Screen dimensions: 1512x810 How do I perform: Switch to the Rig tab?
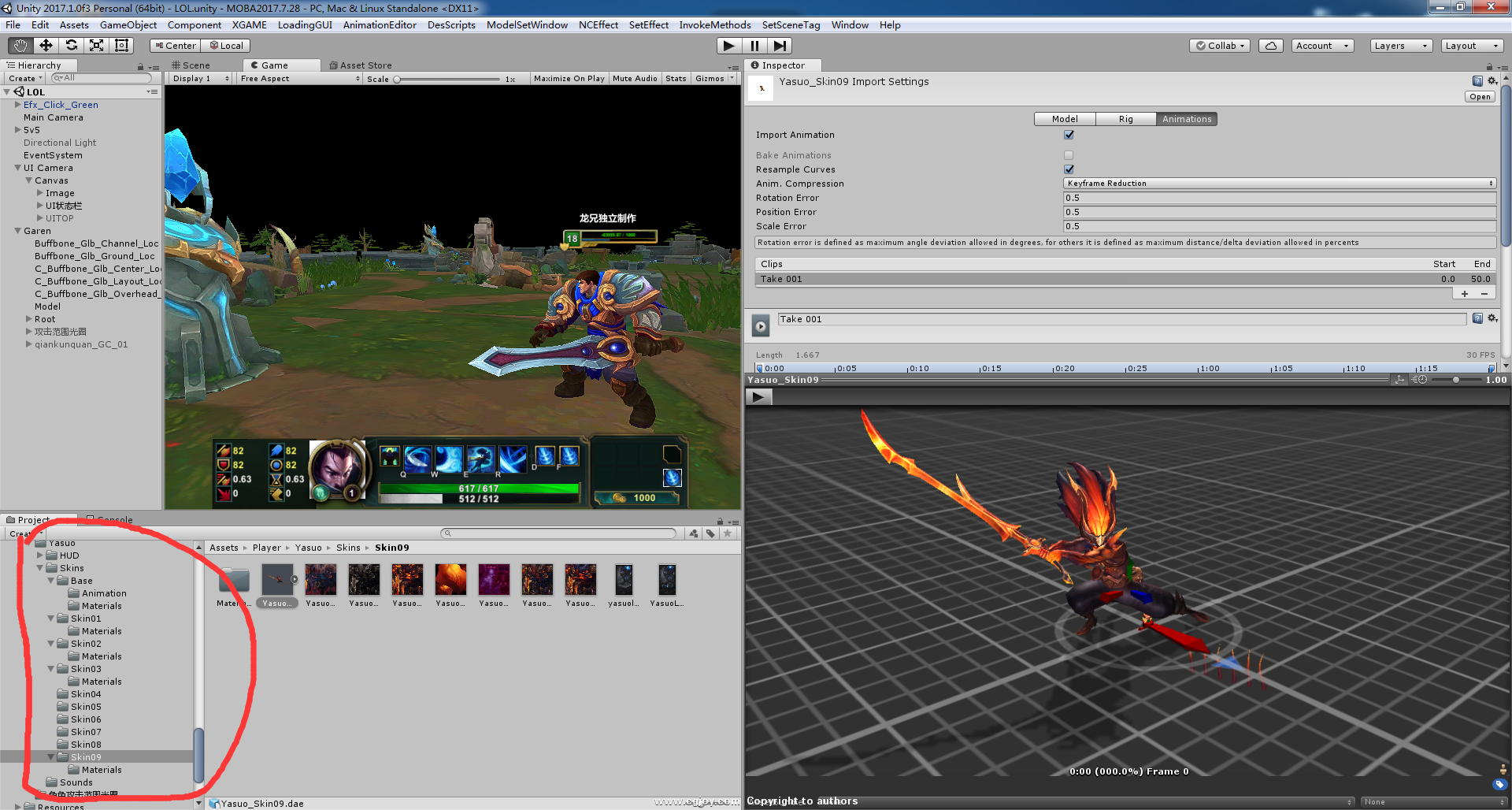pos(1126,119)
